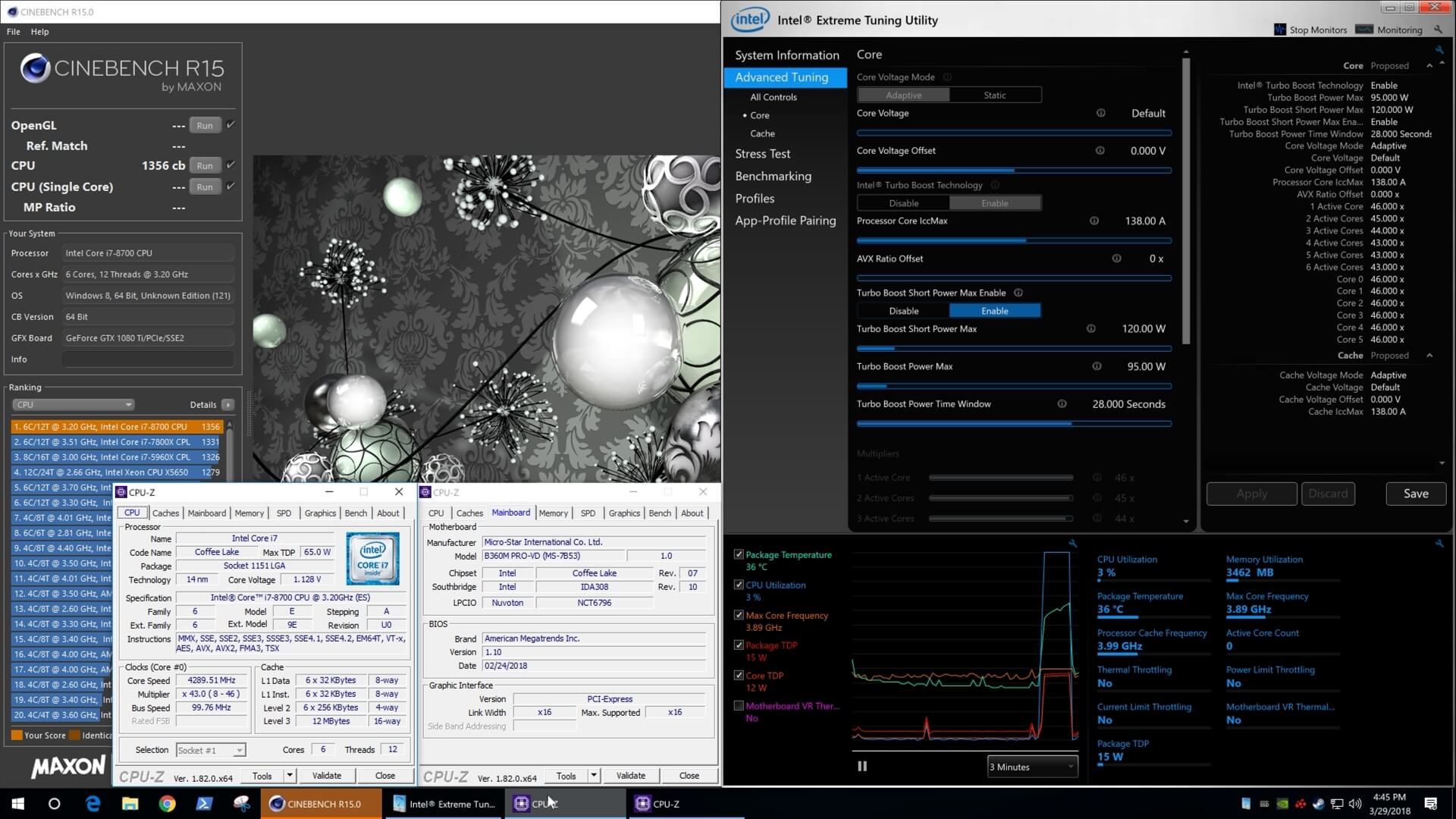
Task: Open the volume control in tray
Action: (1355, 804)
